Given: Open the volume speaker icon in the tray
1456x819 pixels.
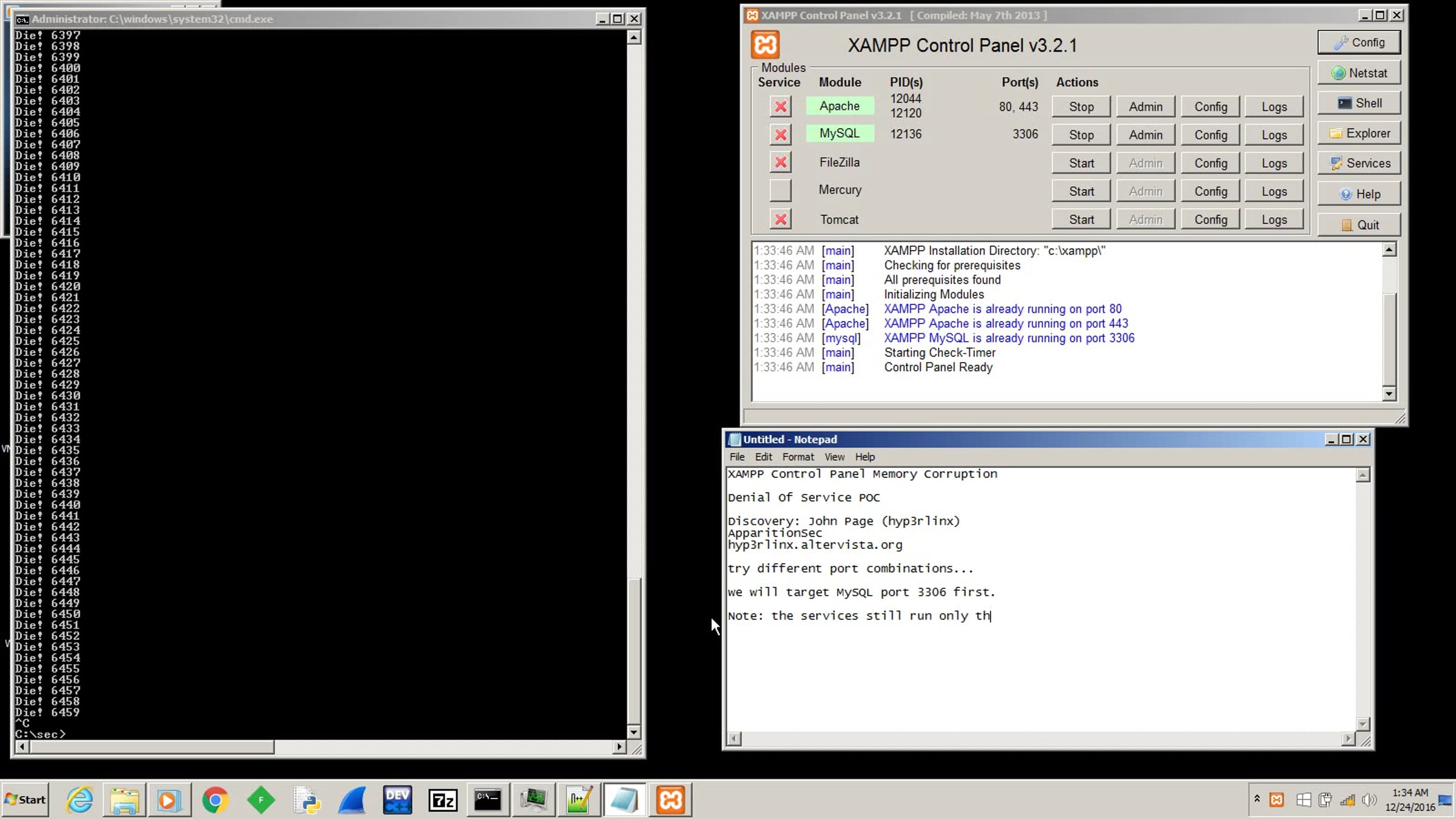Looking at the screenshot, I should pyautogui.click(x=1369, y=800).
